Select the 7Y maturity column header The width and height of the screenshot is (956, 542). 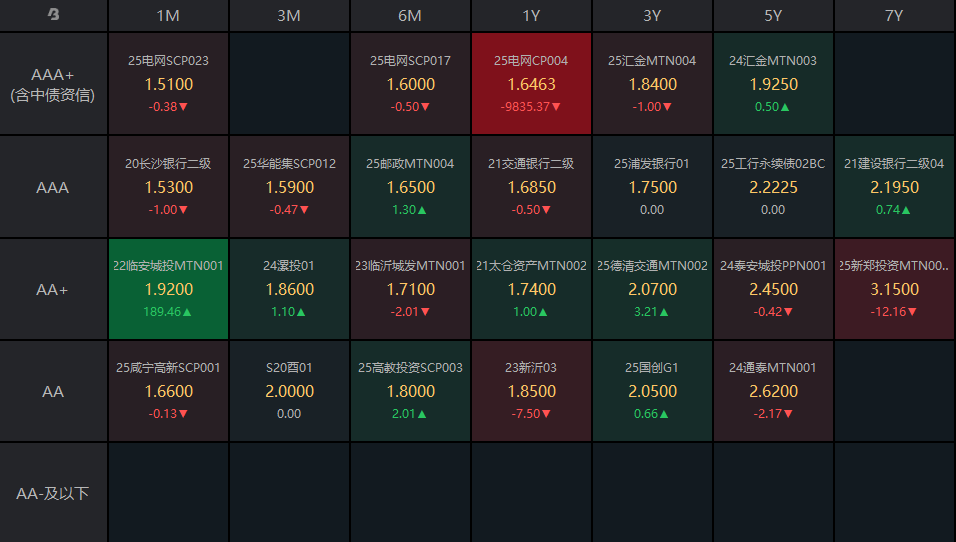(894, 15)
